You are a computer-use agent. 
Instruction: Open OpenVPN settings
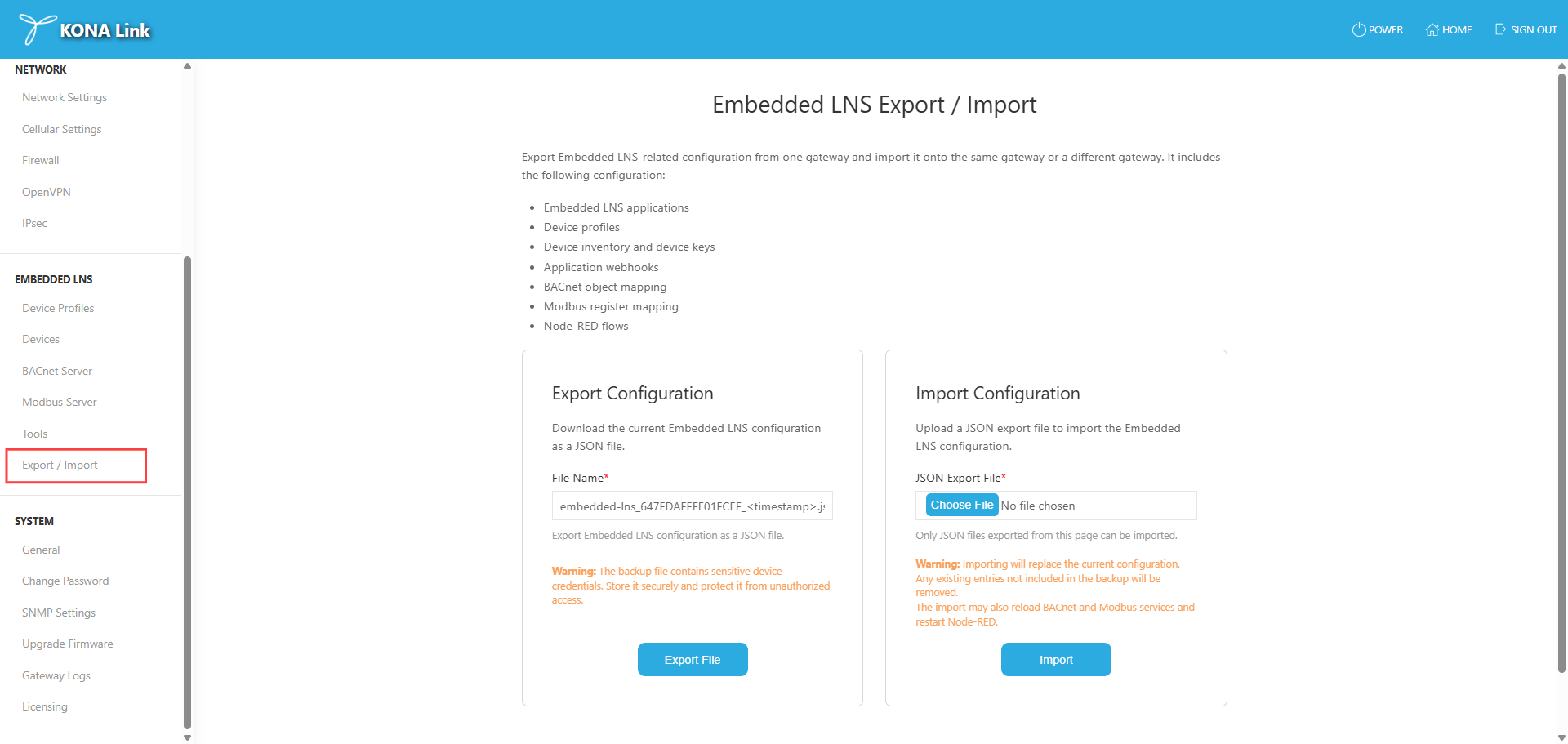coord(47,192)
